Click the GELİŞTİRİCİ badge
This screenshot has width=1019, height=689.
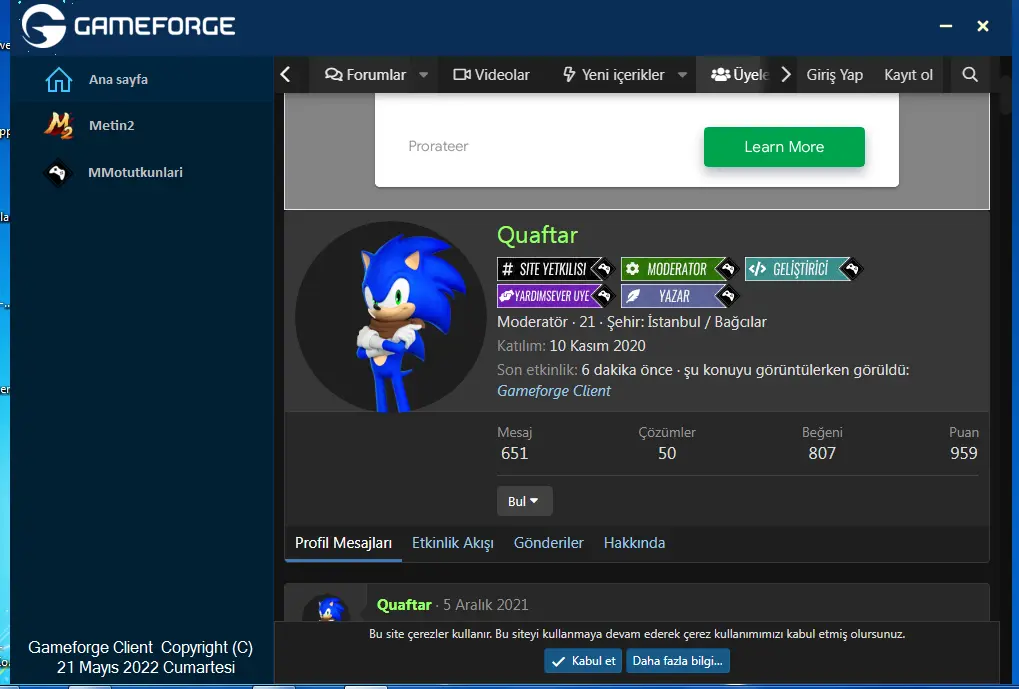pos(803,269)
